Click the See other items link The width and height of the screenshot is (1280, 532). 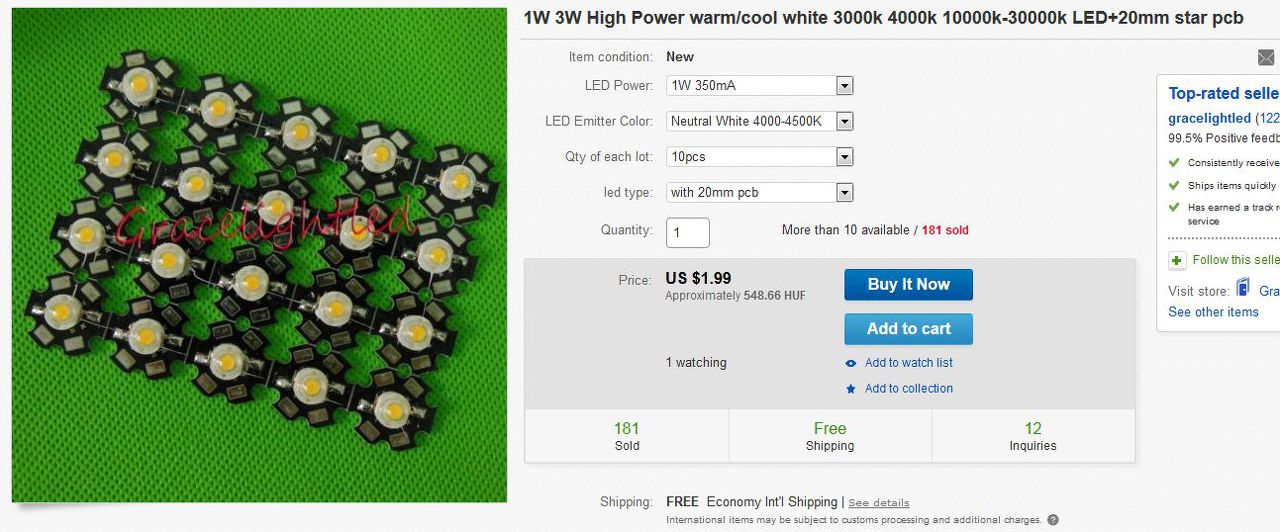(x=1213, y=312)
